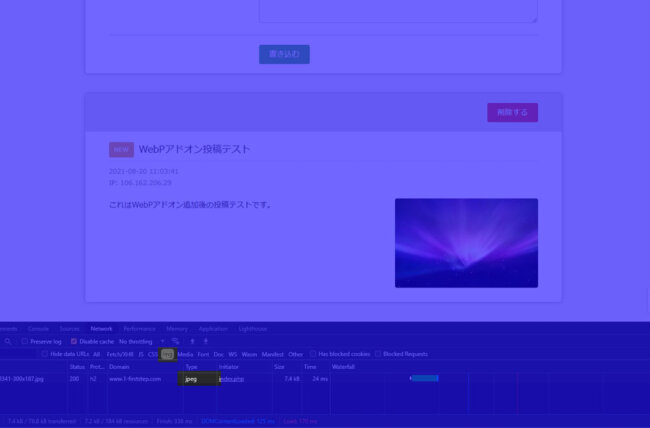Screen dimensions: 650x428
Task: Open the Performance tab in DevTools
Action: click(x=139, y=328)
